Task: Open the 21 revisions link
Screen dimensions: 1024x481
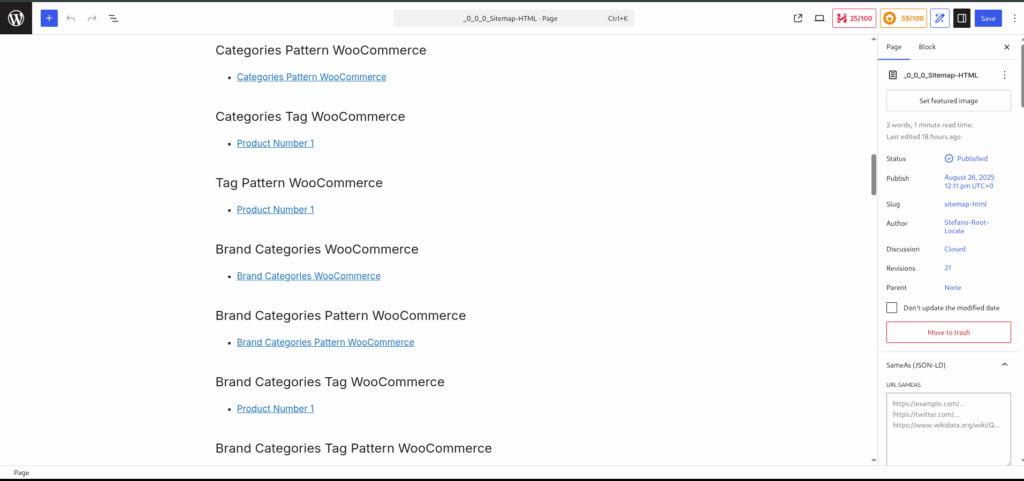Action: (948, 268)
